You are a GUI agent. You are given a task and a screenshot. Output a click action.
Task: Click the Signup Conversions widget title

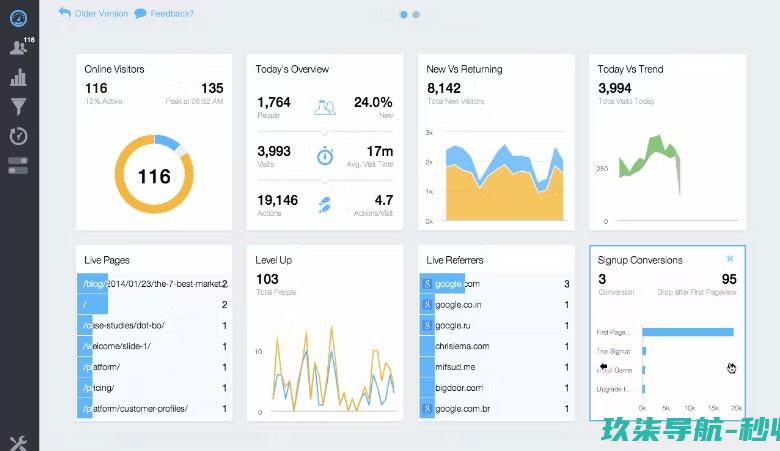[x=640, y=260]
